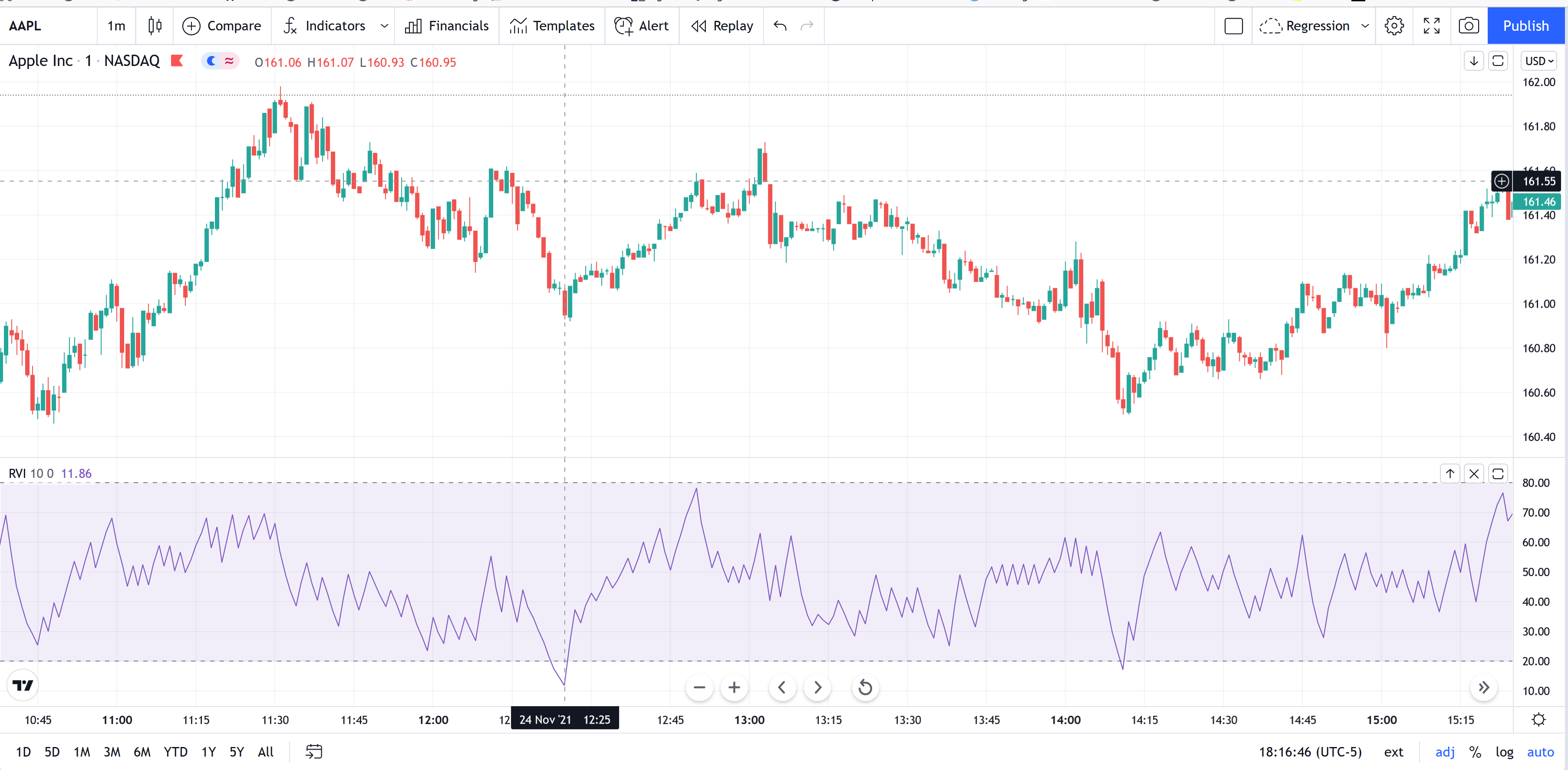Select the YTD date range
Viewport: 1568px width, 770px height.
(x=175, y=752)
